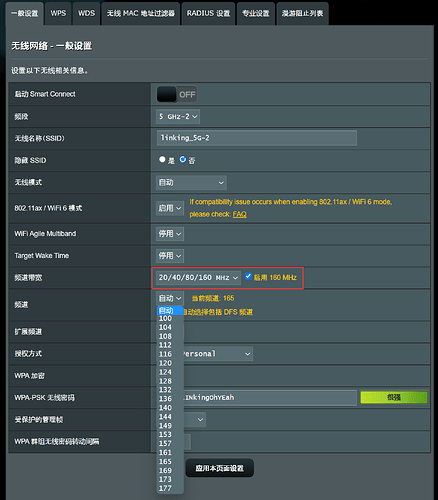This screenshot has width=438, height=500.
Task: Choose channel 177 in the list
Action: pos(170,488)
